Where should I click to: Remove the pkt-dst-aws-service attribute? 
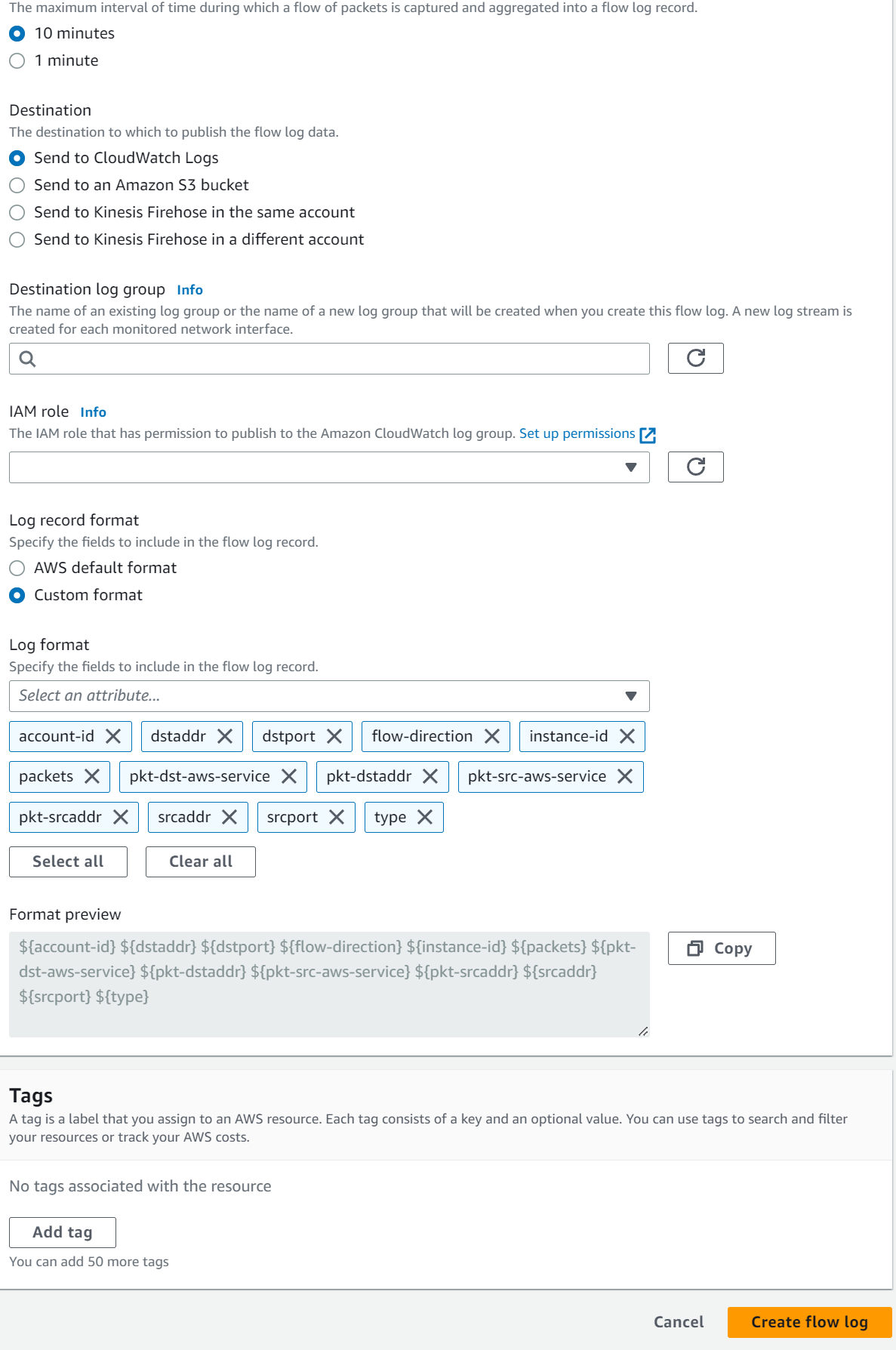click(289, 776)
